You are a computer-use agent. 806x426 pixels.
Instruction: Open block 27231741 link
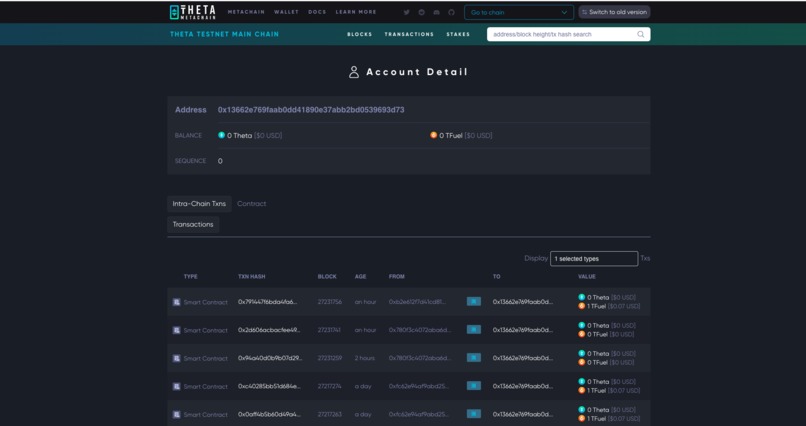coord(329,330)
